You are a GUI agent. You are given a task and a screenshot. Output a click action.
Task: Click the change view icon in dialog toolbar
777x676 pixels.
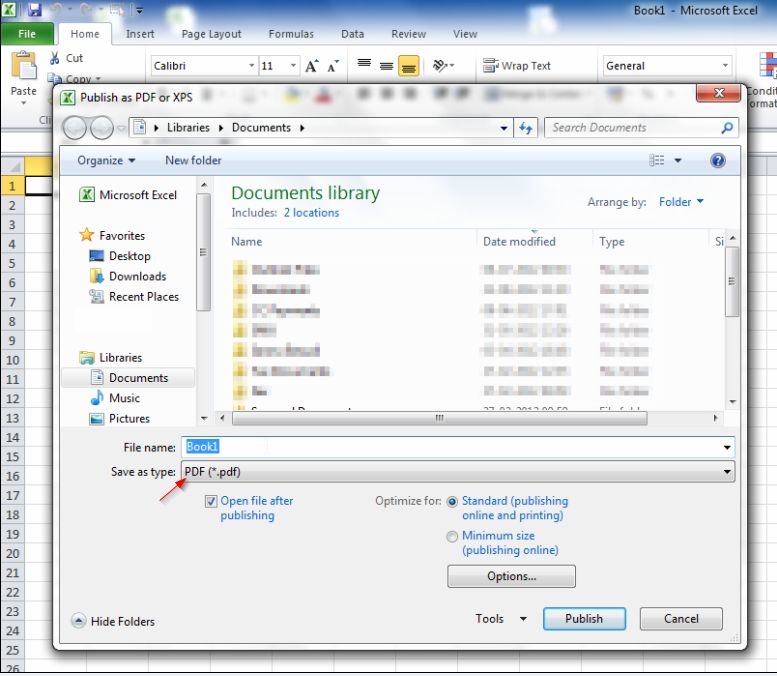[x=657, y=160]
